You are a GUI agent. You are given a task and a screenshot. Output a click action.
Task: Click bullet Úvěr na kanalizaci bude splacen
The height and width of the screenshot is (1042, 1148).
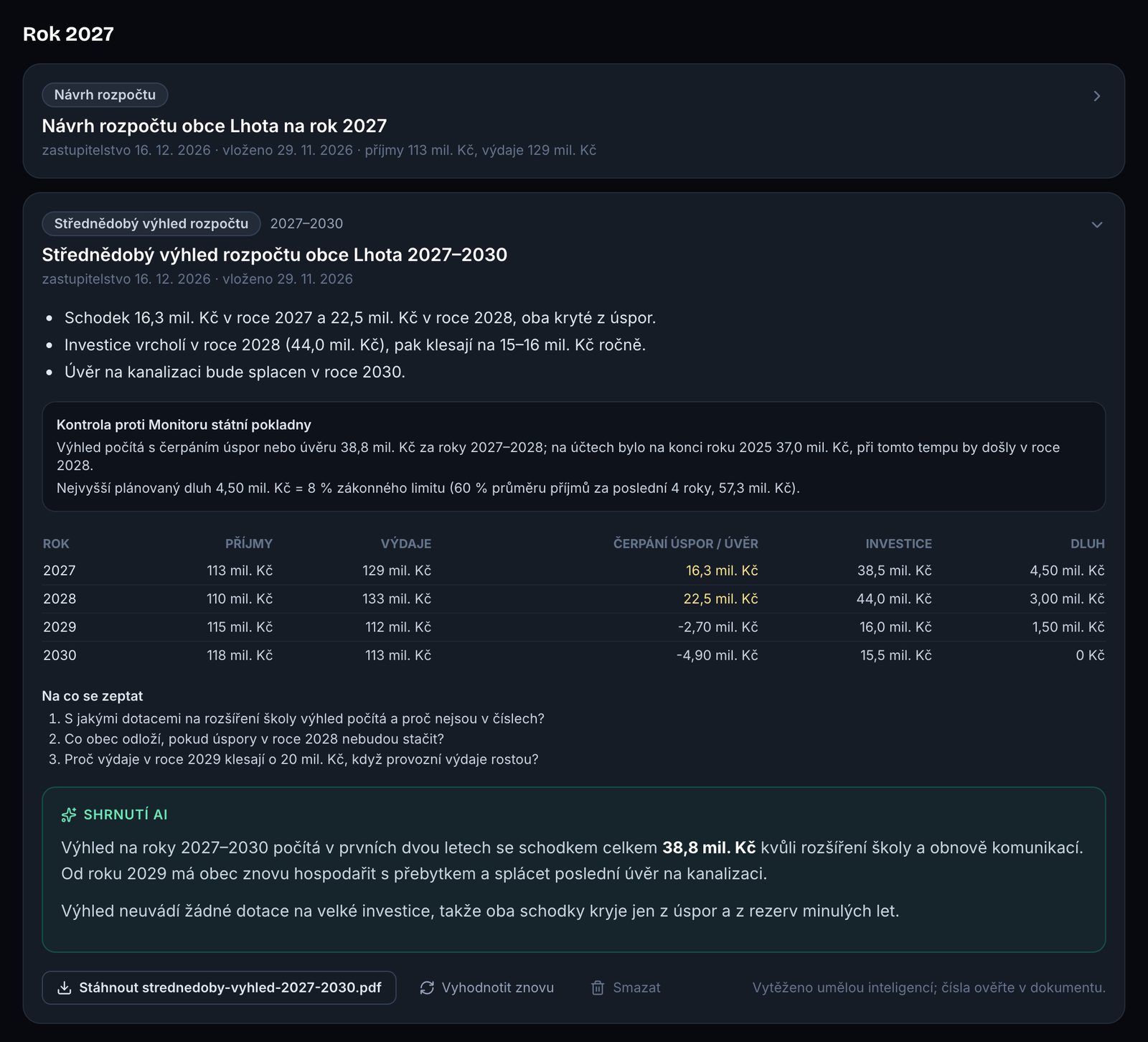pyautogui.click(x=235, y=372)
